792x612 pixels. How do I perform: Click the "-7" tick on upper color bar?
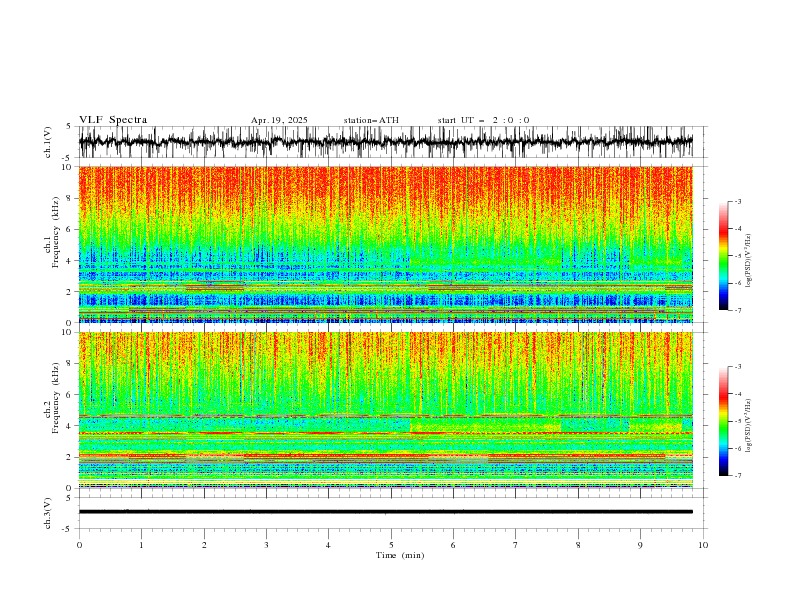click(738, 310)
